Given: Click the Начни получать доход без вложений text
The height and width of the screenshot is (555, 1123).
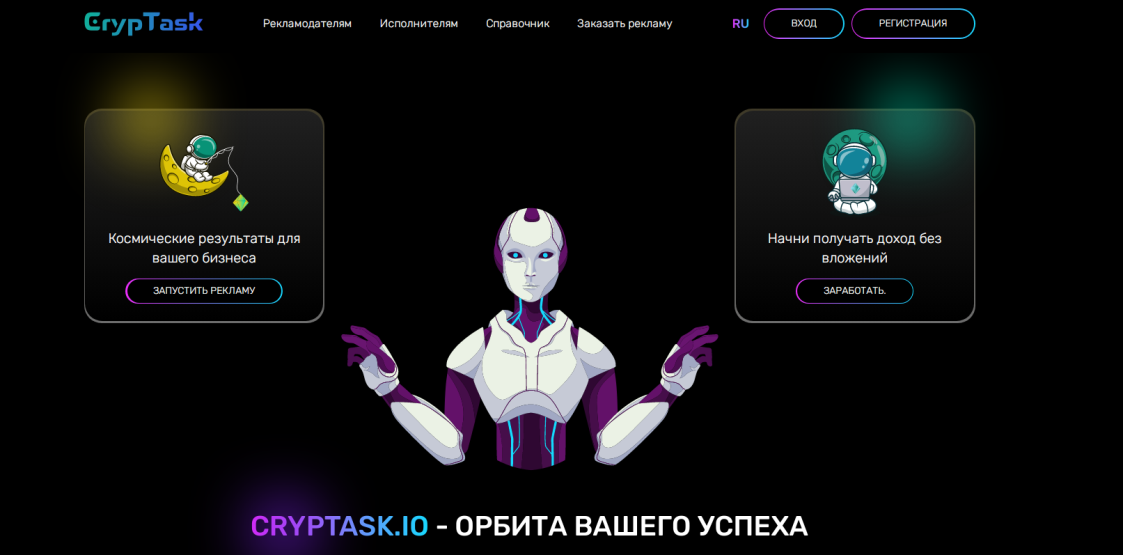Looking at the screenshot, I should (854, 248).
